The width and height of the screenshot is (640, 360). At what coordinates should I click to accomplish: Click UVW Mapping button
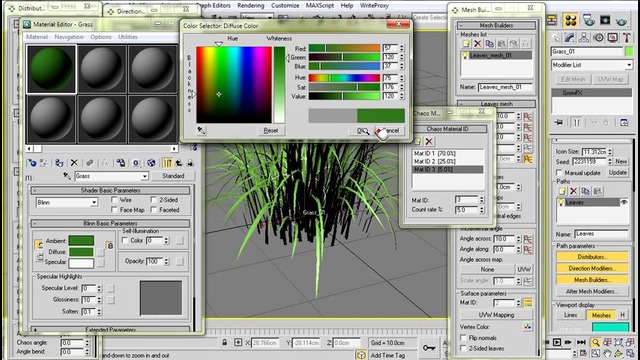pyautogui.click(x=496, y=315)
